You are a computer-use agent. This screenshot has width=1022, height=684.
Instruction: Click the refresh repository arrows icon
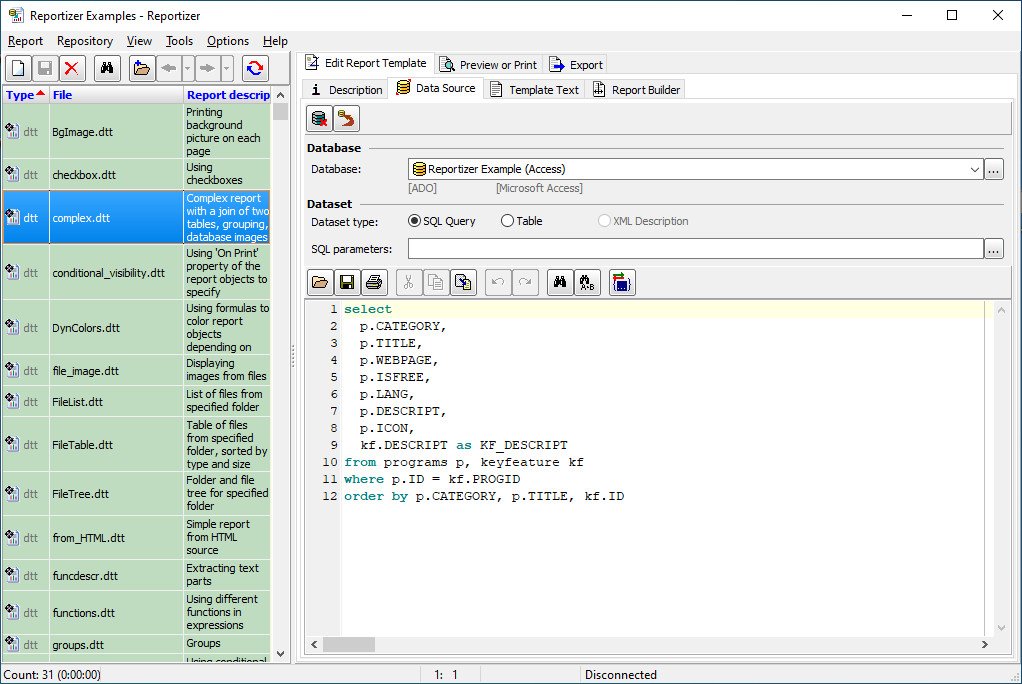255,68
